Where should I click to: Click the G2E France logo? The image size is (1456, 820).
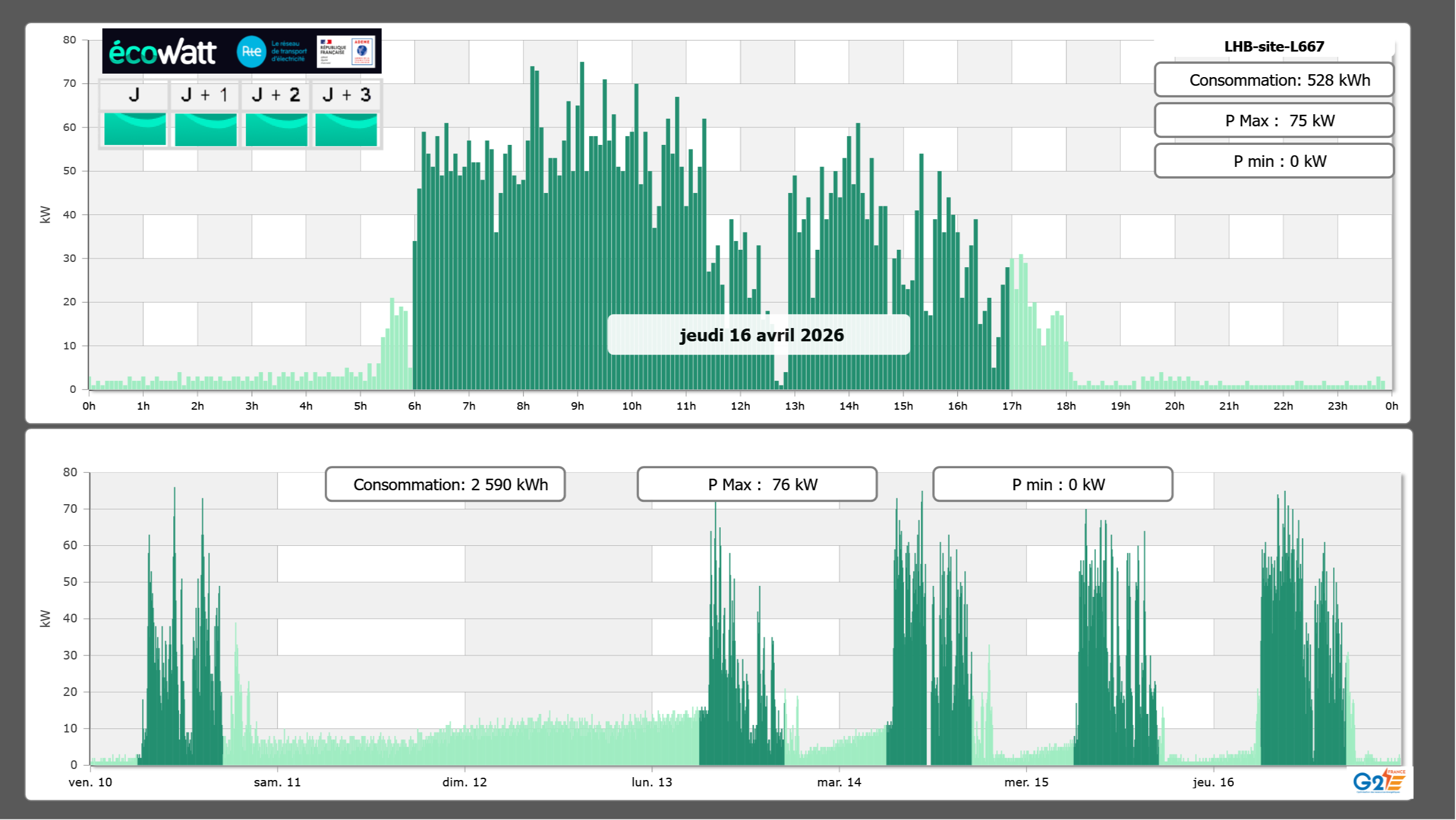[1379, 781]
